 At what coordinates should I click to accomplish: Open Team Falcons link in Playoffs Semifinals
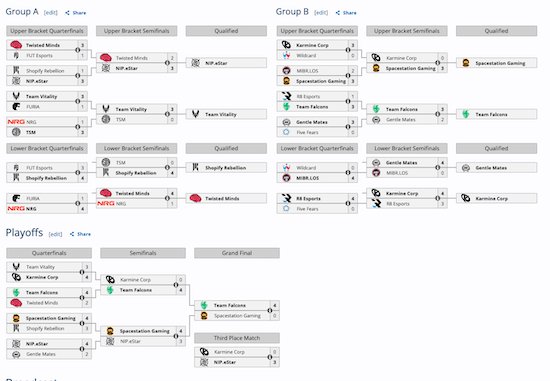(136, 290)
